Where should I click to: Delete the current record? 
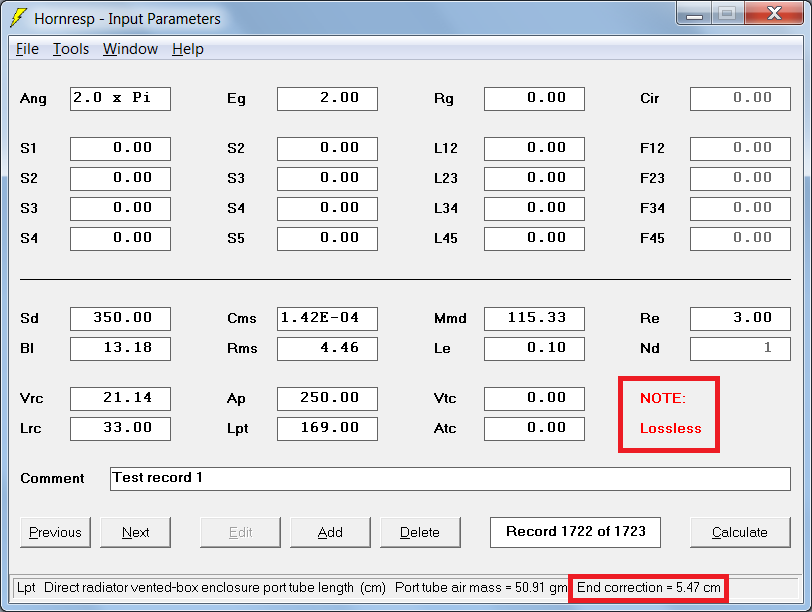coord(420,532)
